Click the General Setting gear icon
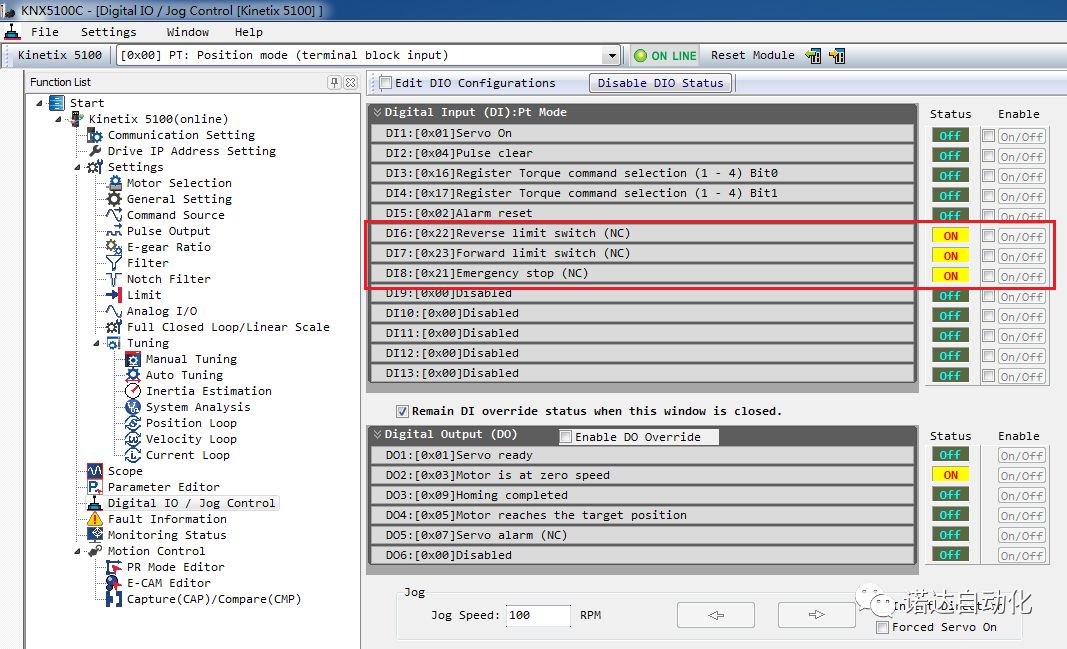Viewport: 1067px width, 649px height. pyautogui.click(x=114, y=199)
